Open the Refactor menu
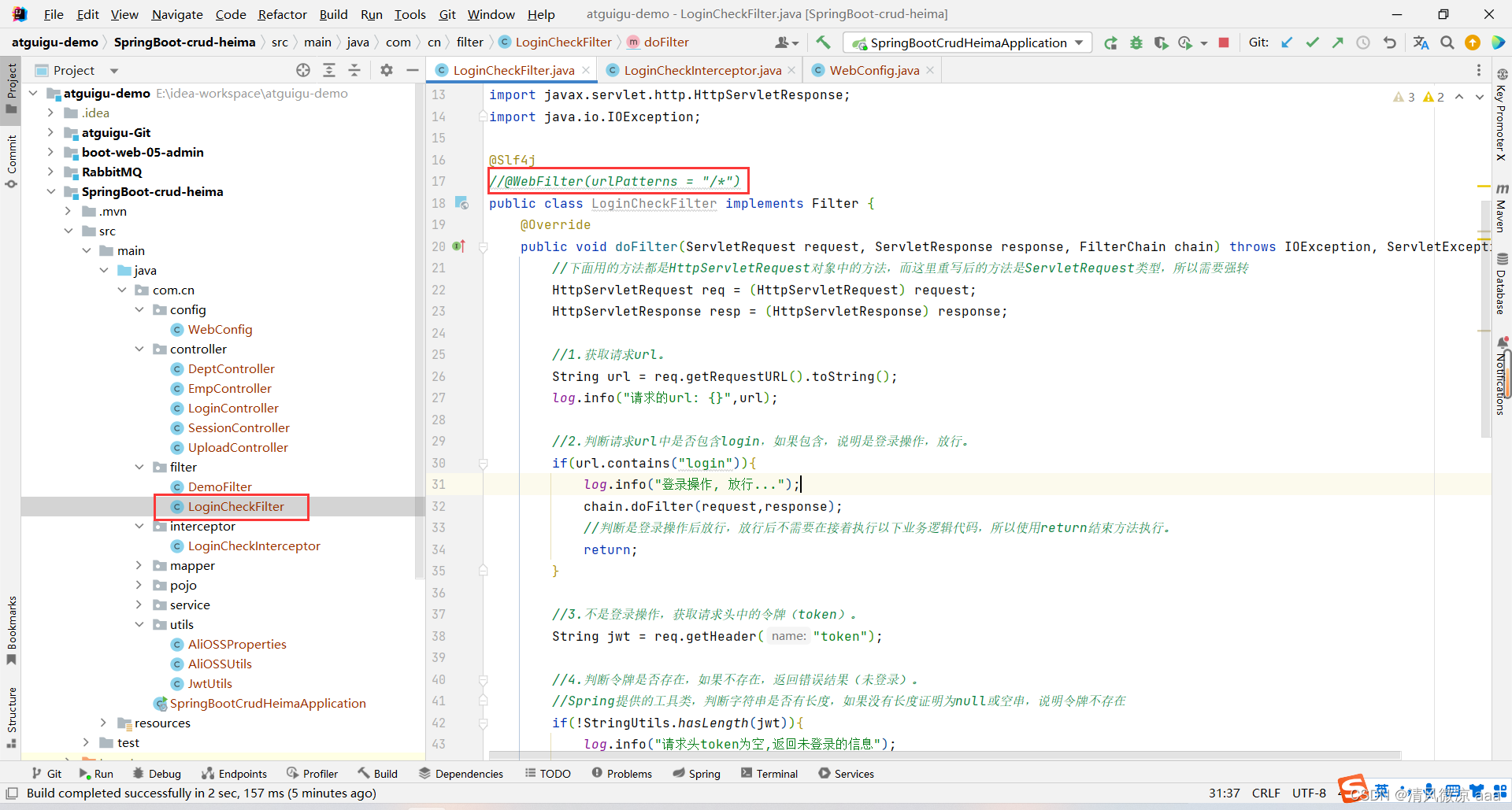This screenshot has height=810, width=1512. coord(282,14)
